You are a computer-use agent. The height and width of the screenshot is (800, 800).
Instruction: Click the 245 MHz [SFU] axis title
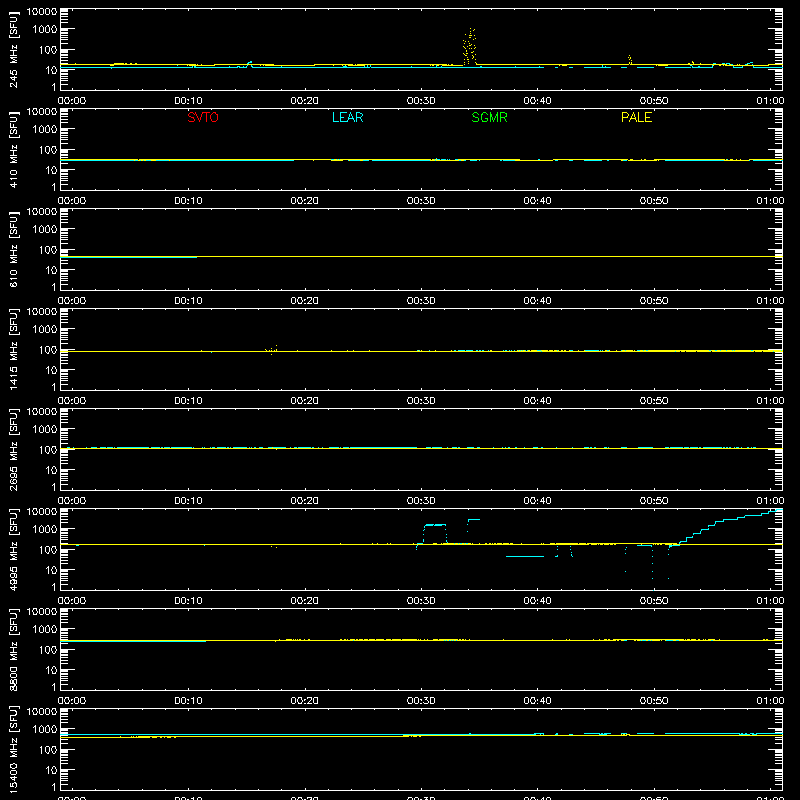click(x=13, y=49)
